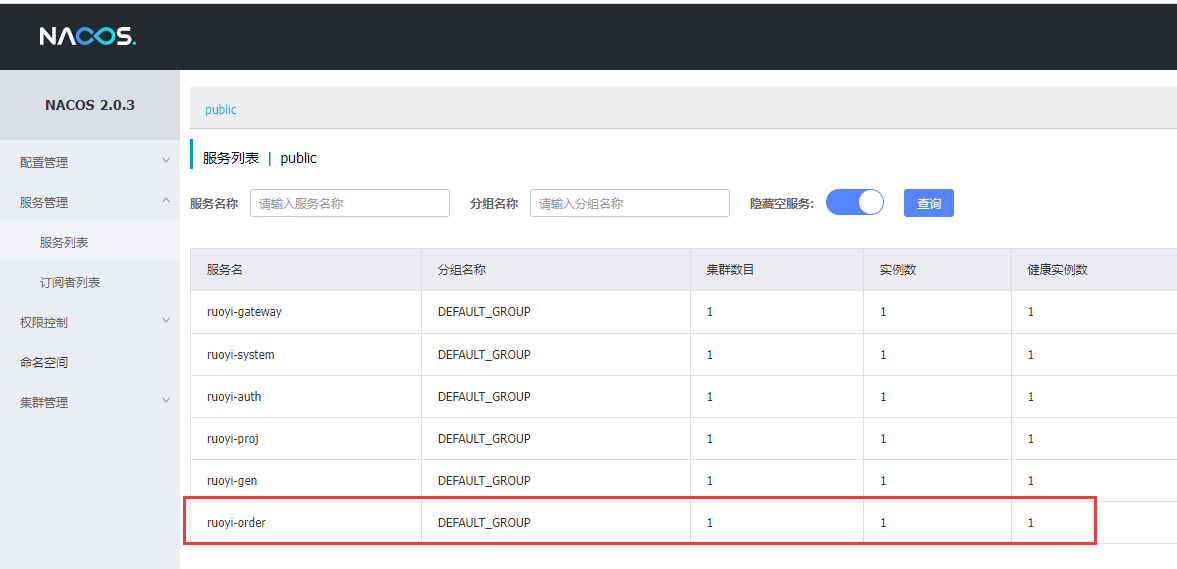Open 订阅者列表 in the sidebar
Screen dimensions: 1177x569
70,282
